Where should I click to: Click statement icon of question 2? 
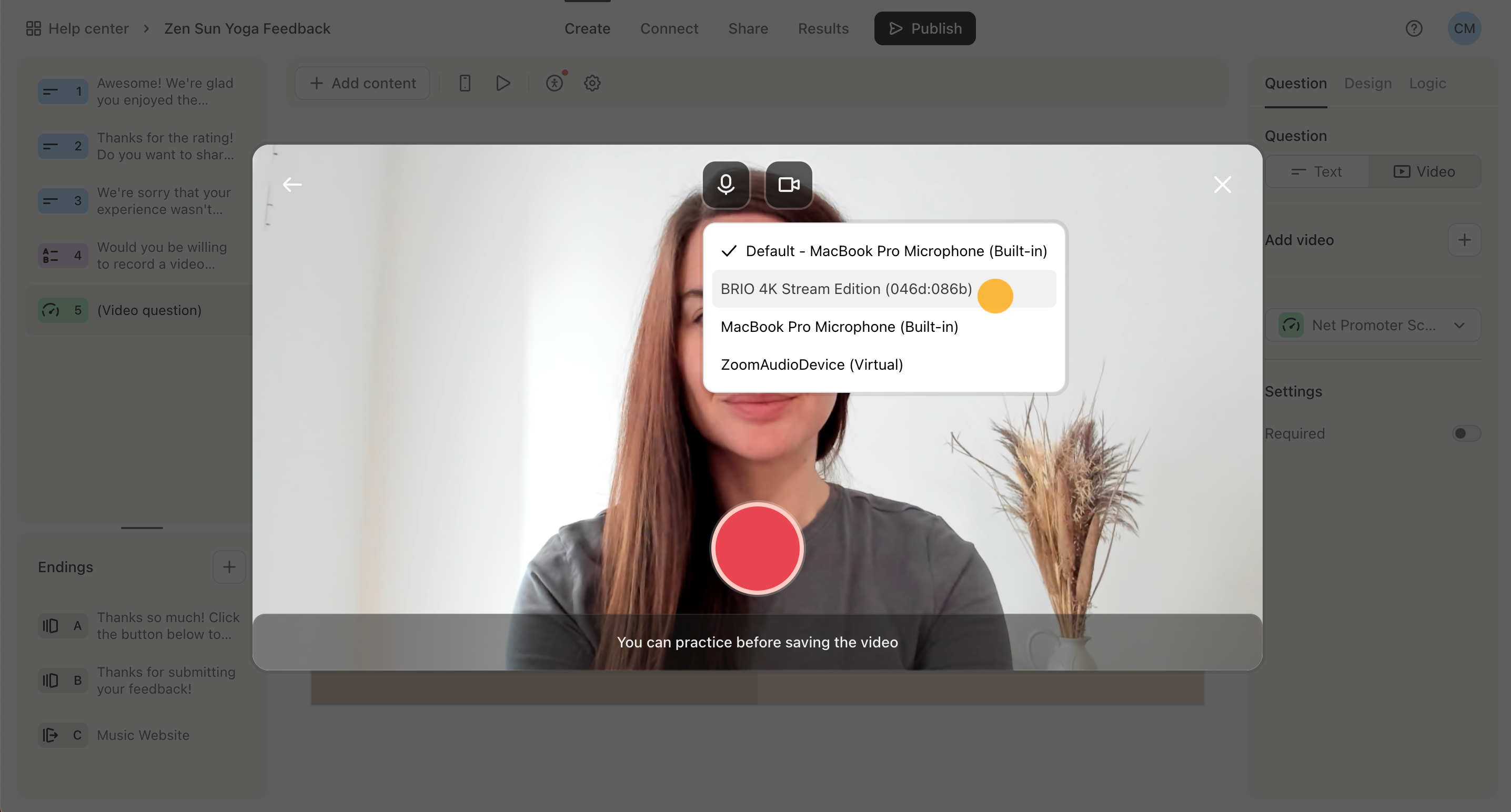pyautogui.click(x=51, y=146)
